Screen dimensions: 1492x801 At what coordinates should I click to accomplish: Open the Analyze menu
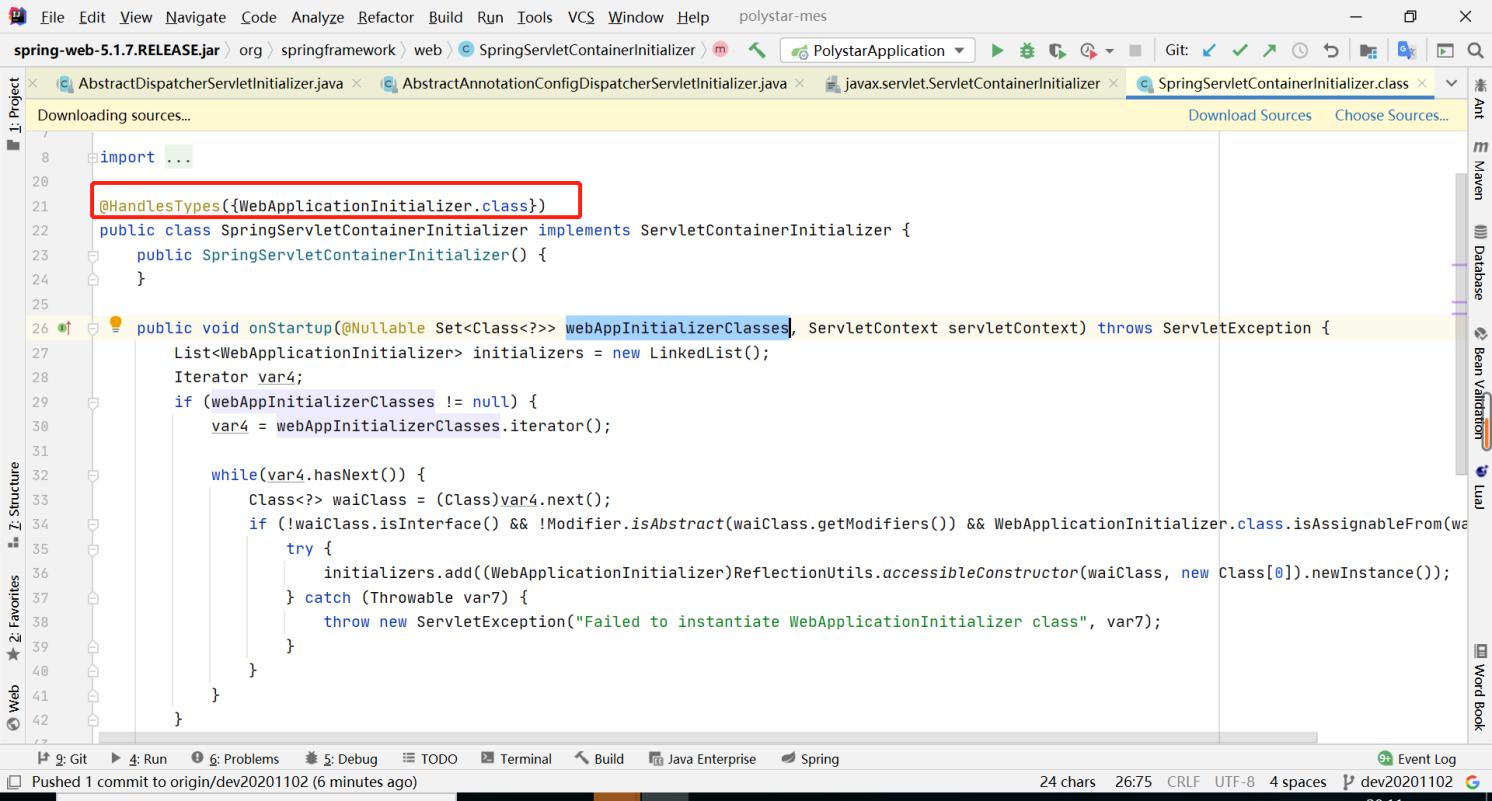pos(317,17)
